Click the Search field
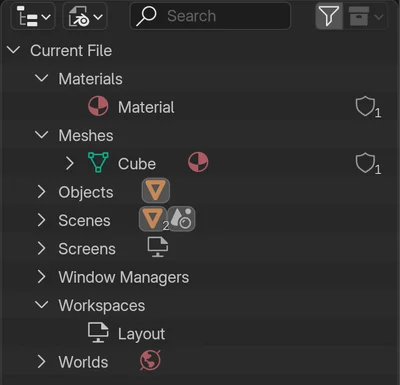 [x=210, y=16]
